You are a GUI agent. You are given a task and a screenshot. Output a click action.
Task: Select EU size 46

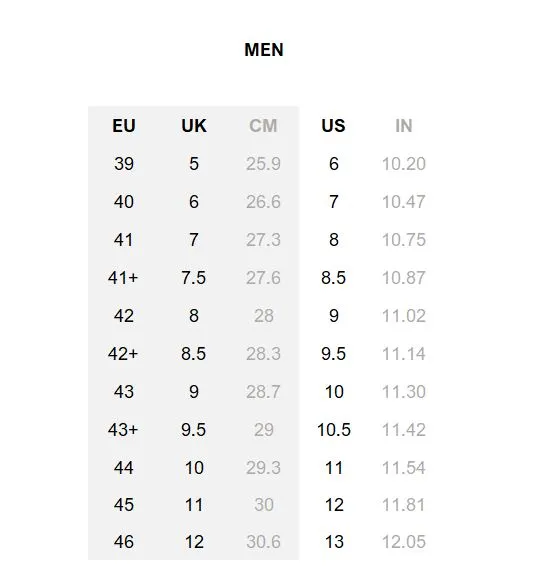click(x=124, y=542)
